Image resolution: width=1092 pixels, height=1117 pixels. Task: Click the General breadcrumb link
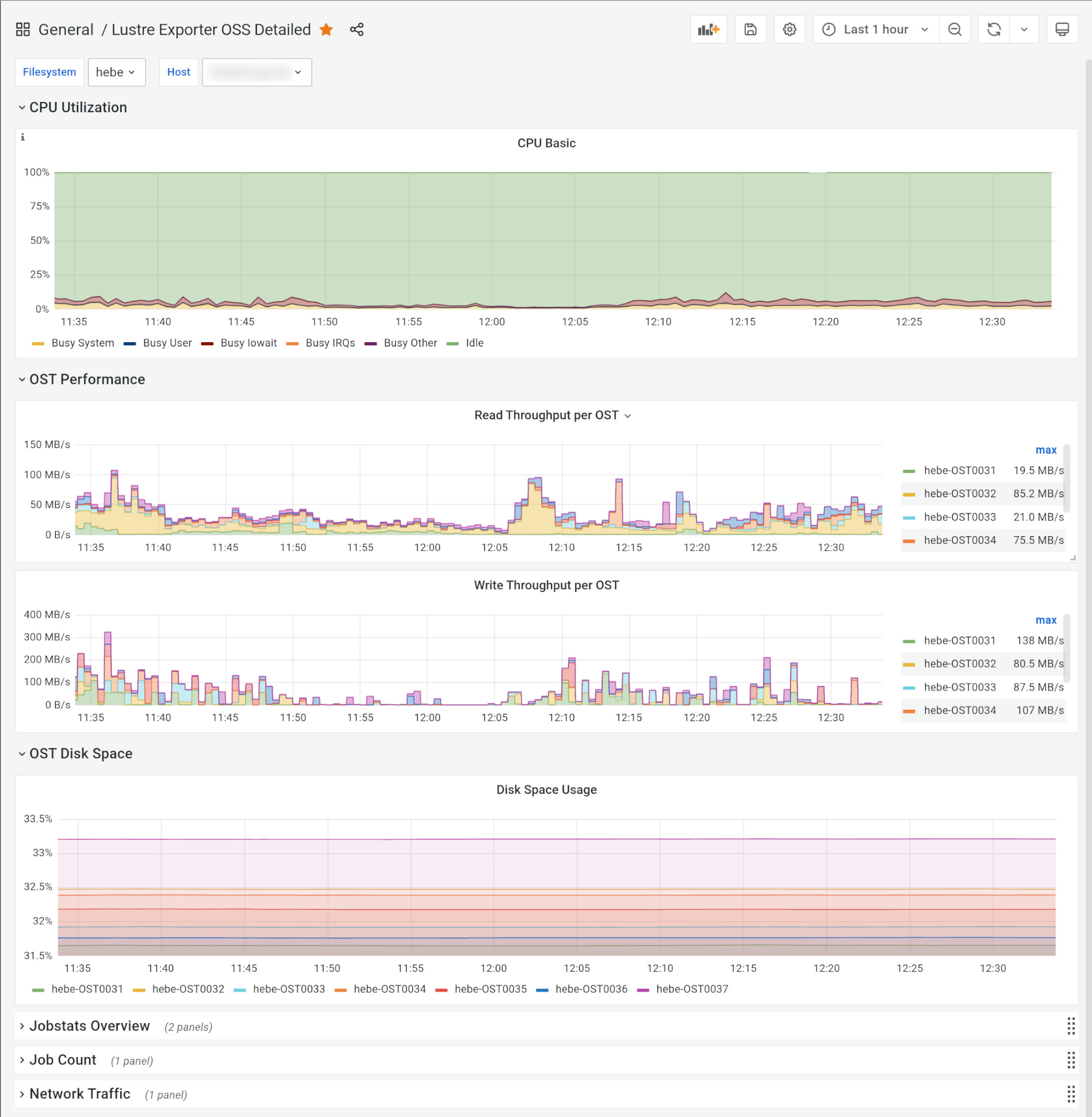pyautogui.click(x=65, y=30)
